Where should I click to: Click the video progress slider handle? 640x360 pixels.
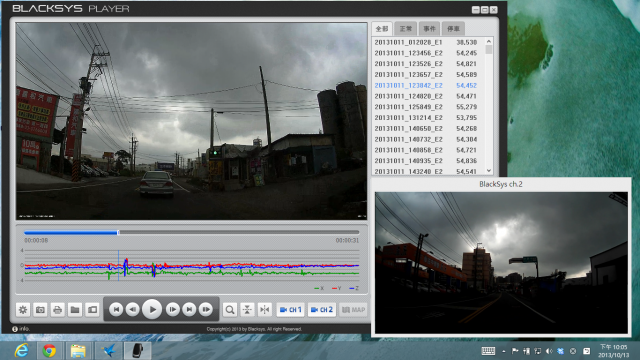(118, 233)
